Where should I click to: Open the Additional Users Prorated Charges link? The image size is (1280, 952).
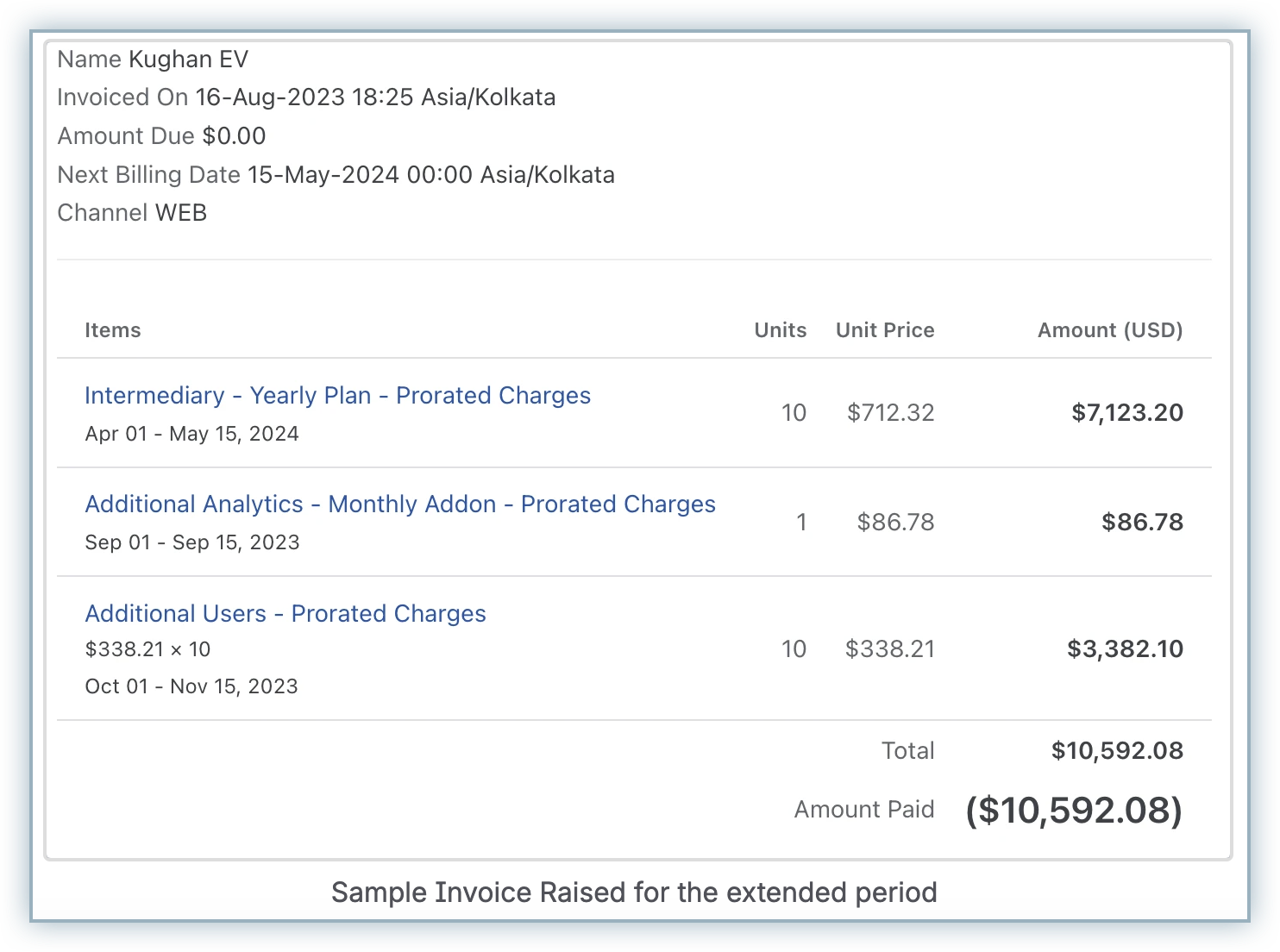point(285,614)
